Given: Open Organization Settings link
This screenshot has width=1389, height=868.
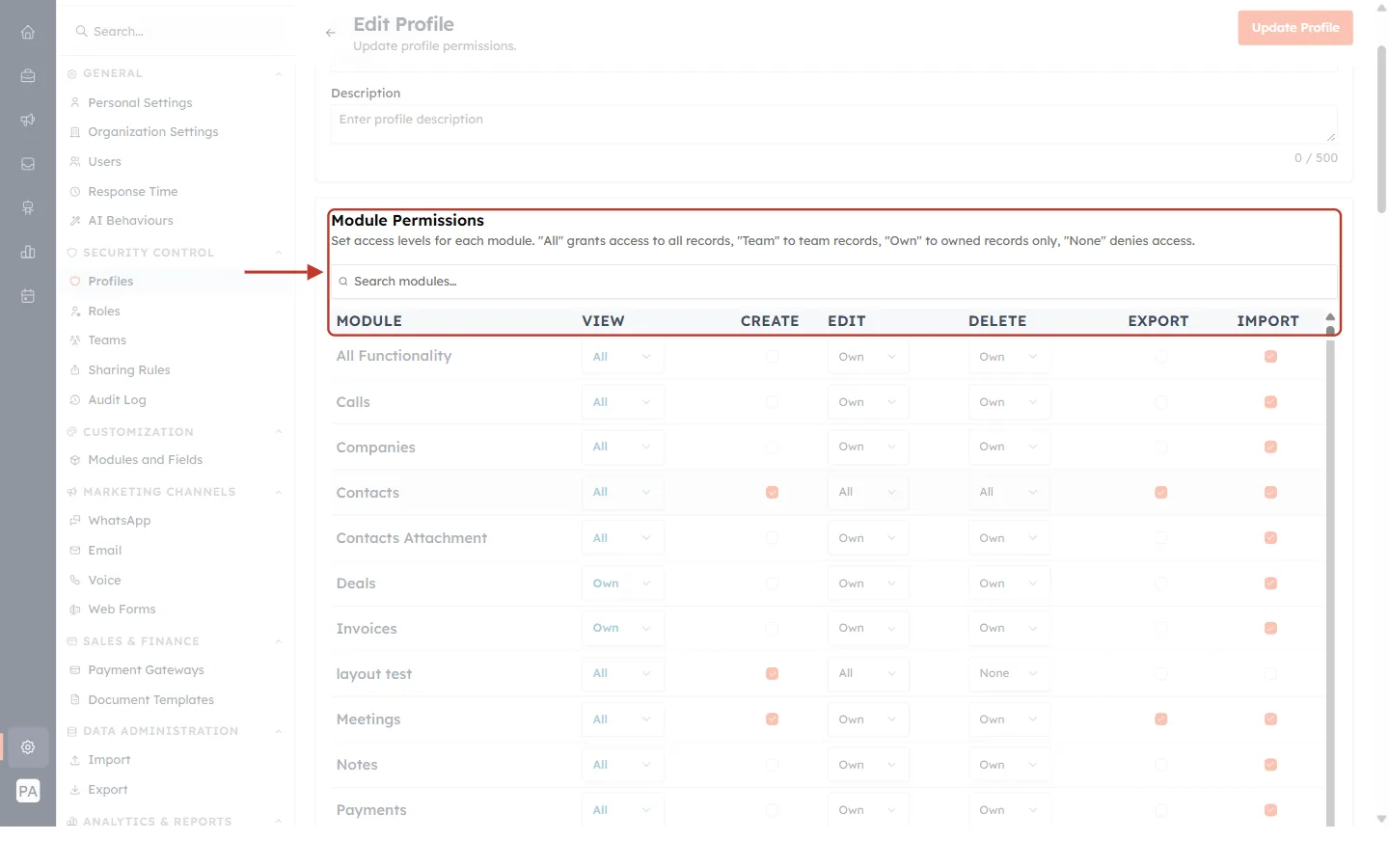Looking at the screenshot, I should [x=153, y=132].
